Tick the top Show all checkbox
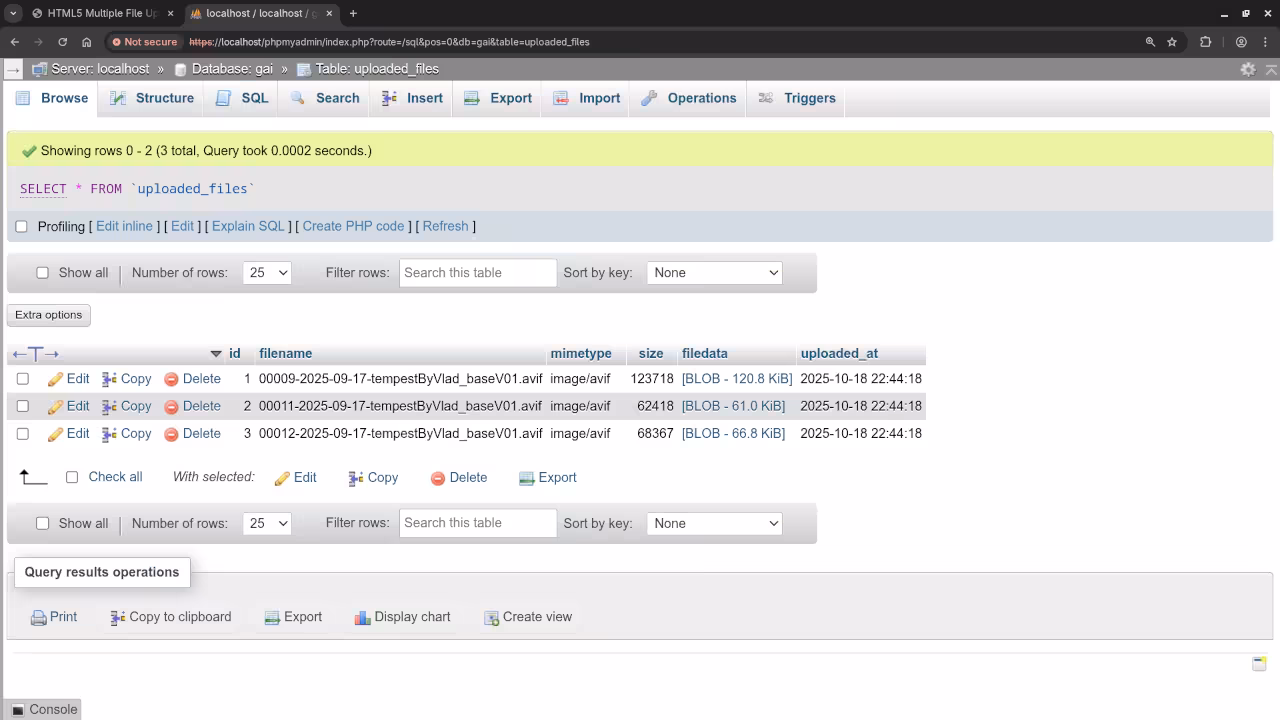The height and width of the screenshot is (720, 1280). point(42,273)
